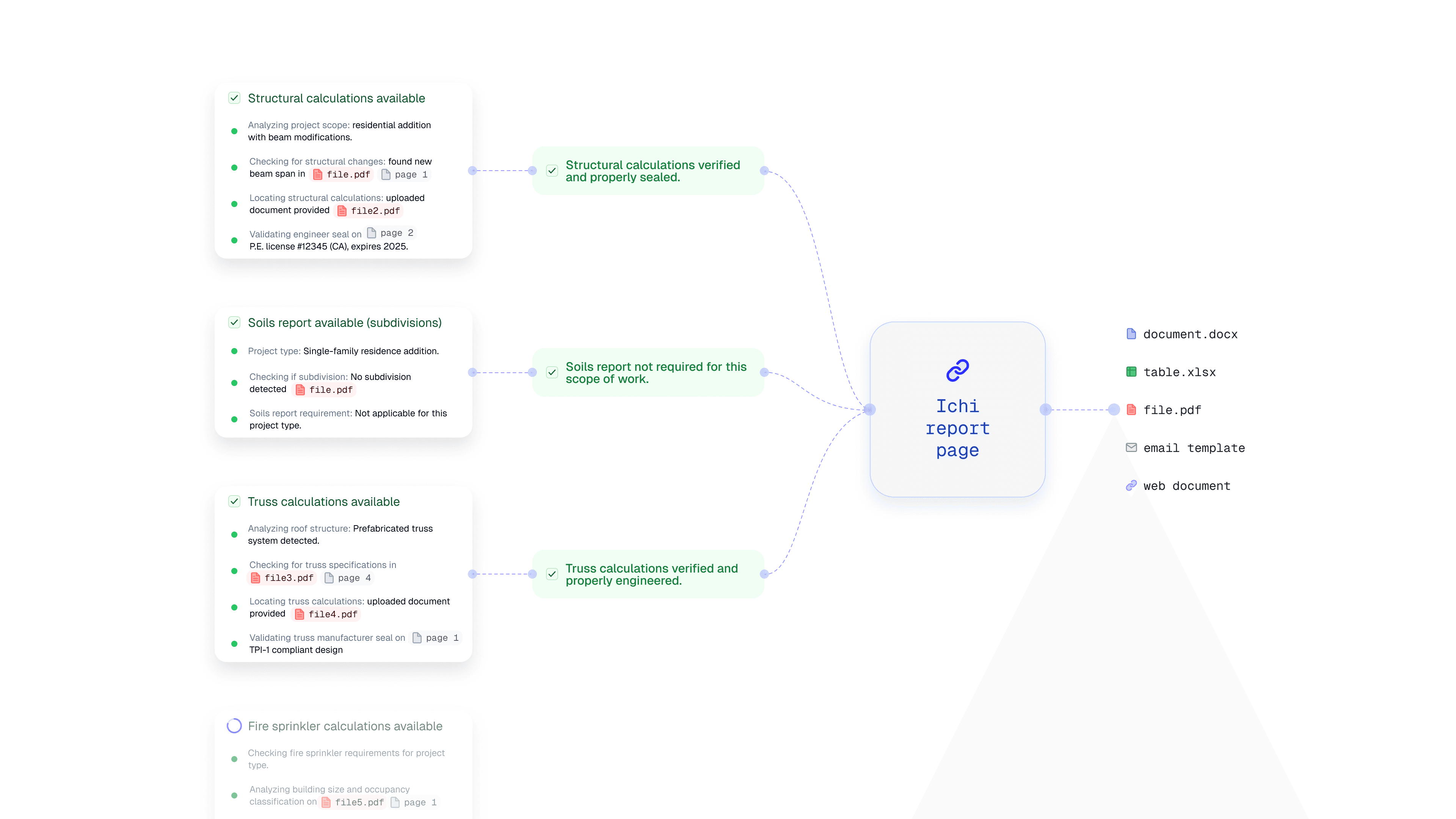Click the red file2.pdf file chip

[x=369, y=211]
